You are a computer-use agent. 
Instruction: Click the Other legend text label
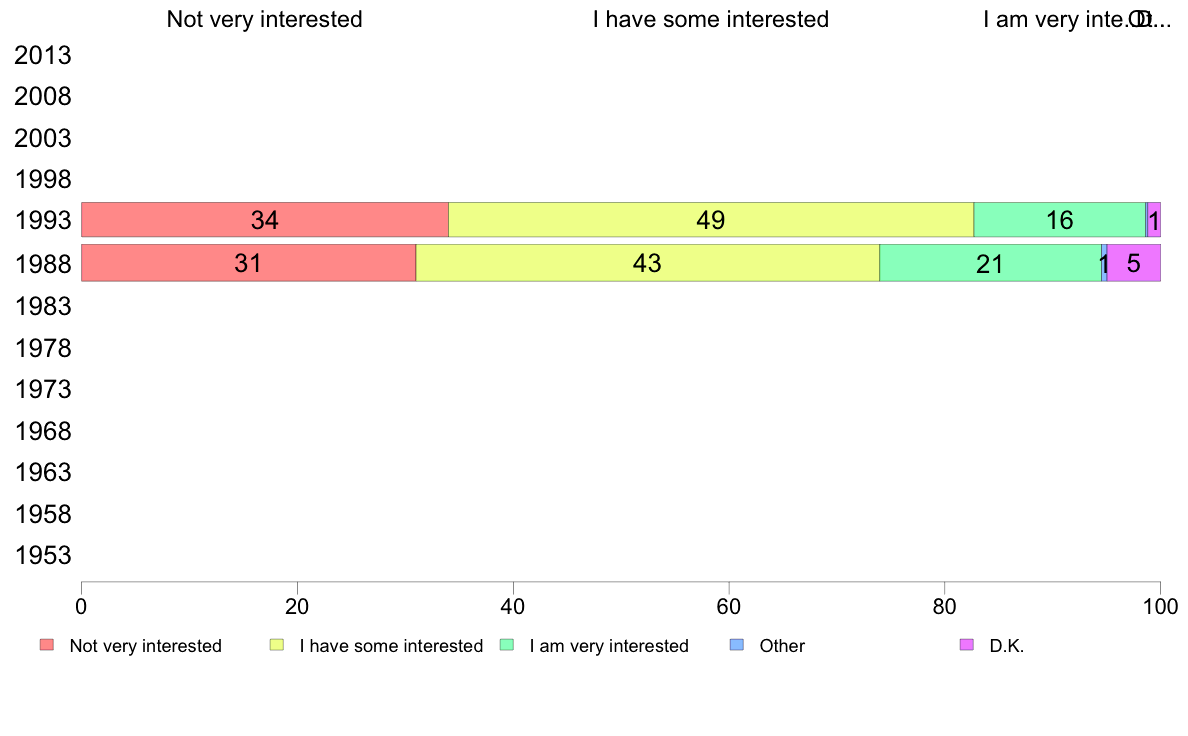[782, 646]
